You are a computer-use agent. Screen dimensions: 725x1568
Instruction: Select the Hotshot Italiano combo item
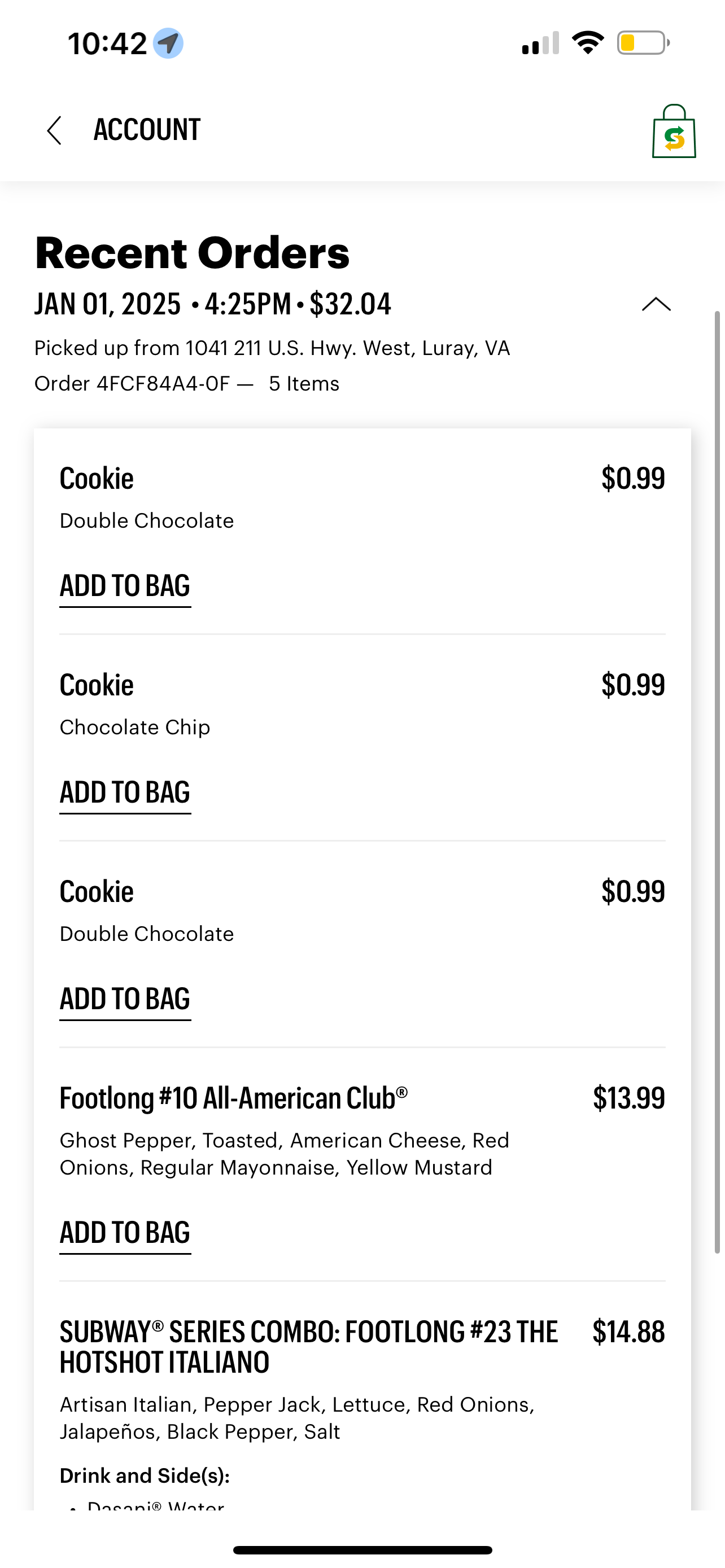point(308,1346)
